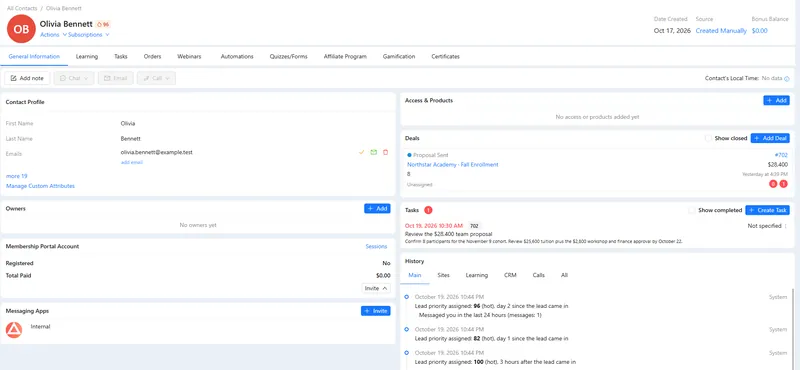Click the blue Proposal Sent status dot
The width and height of the screenshot is (800, 370).
[x=409, y=155]
